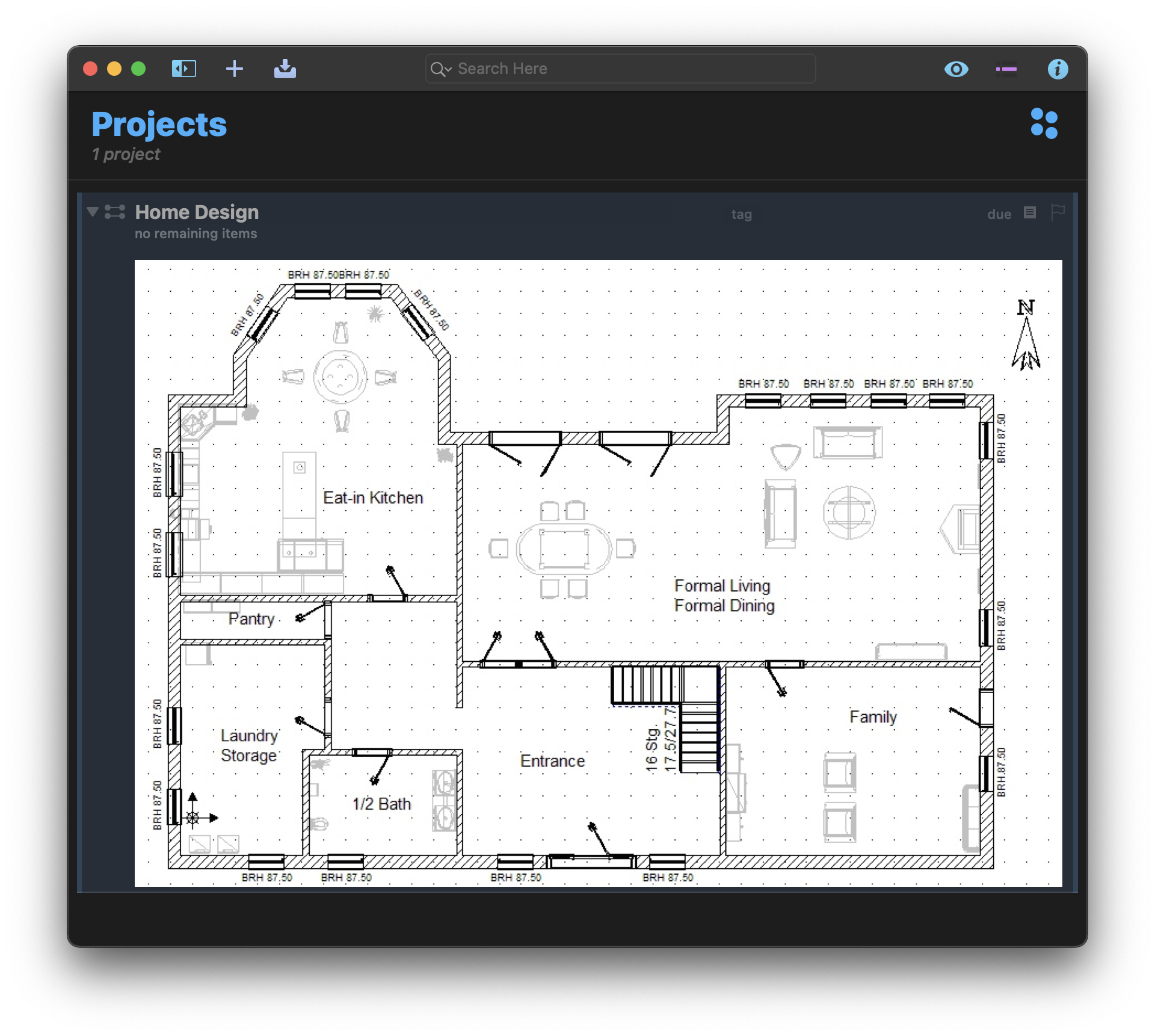Toggle the sidebar panel icon

183,69
